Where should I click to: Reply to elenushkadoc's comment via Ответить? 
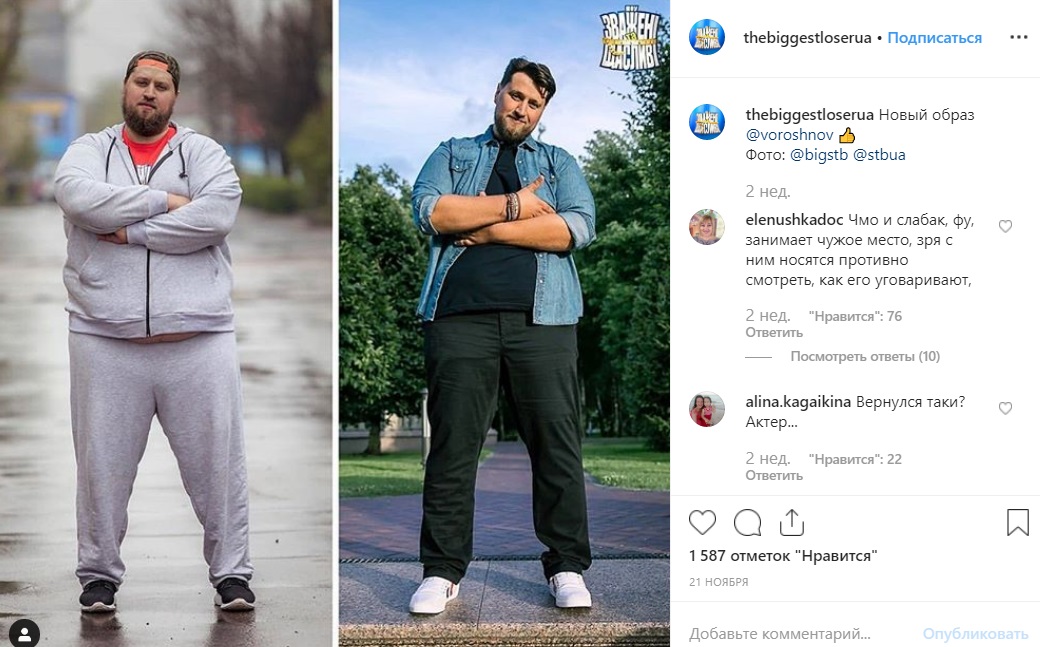click(x=774, y=332)
